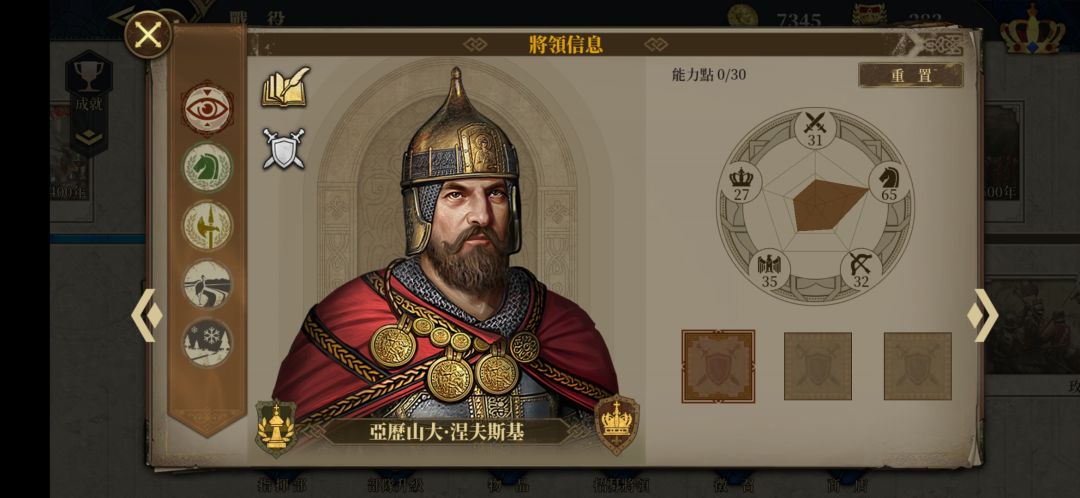Select the winding road terrain skill icon

207,284
